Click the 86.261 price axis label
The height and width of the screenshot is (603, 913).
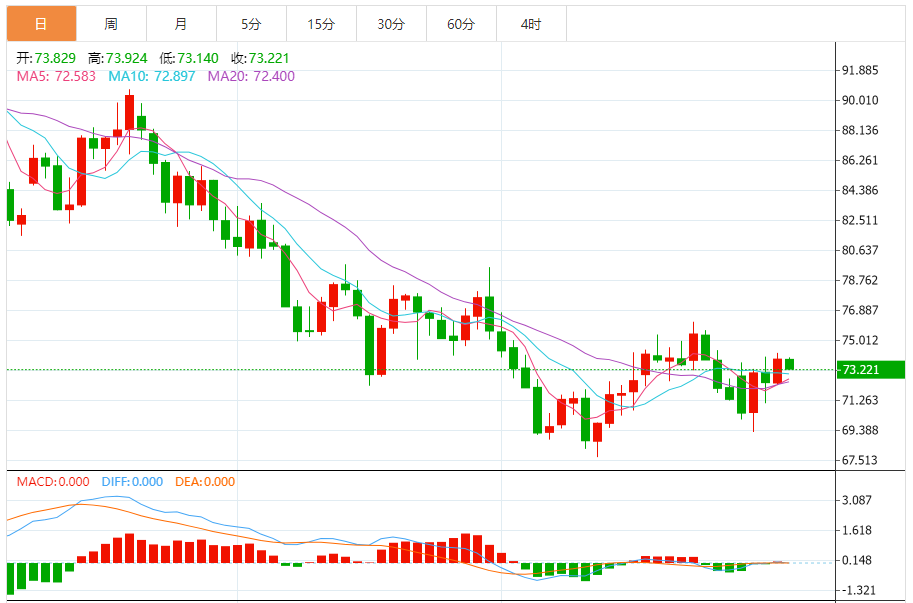pos(860,160)
